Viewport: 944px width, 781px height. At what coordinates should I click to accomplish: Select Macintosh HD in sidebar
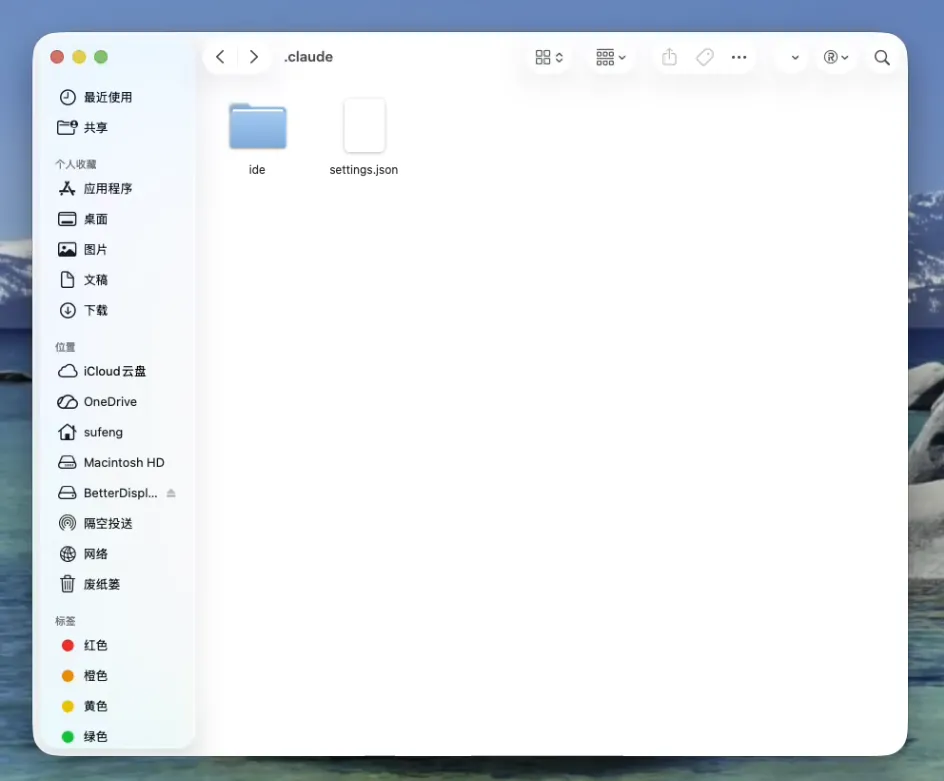123,462
